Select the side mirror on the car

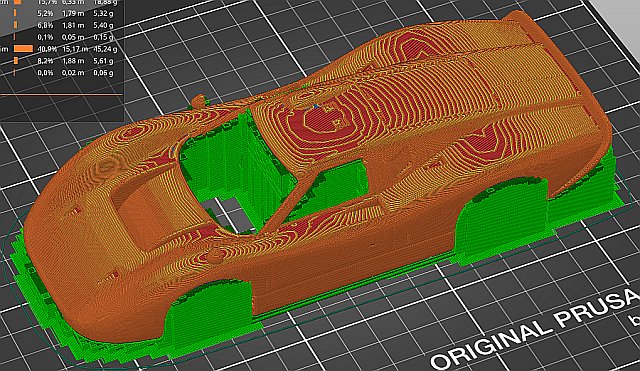pyautogui.click(x=199, y=101)
